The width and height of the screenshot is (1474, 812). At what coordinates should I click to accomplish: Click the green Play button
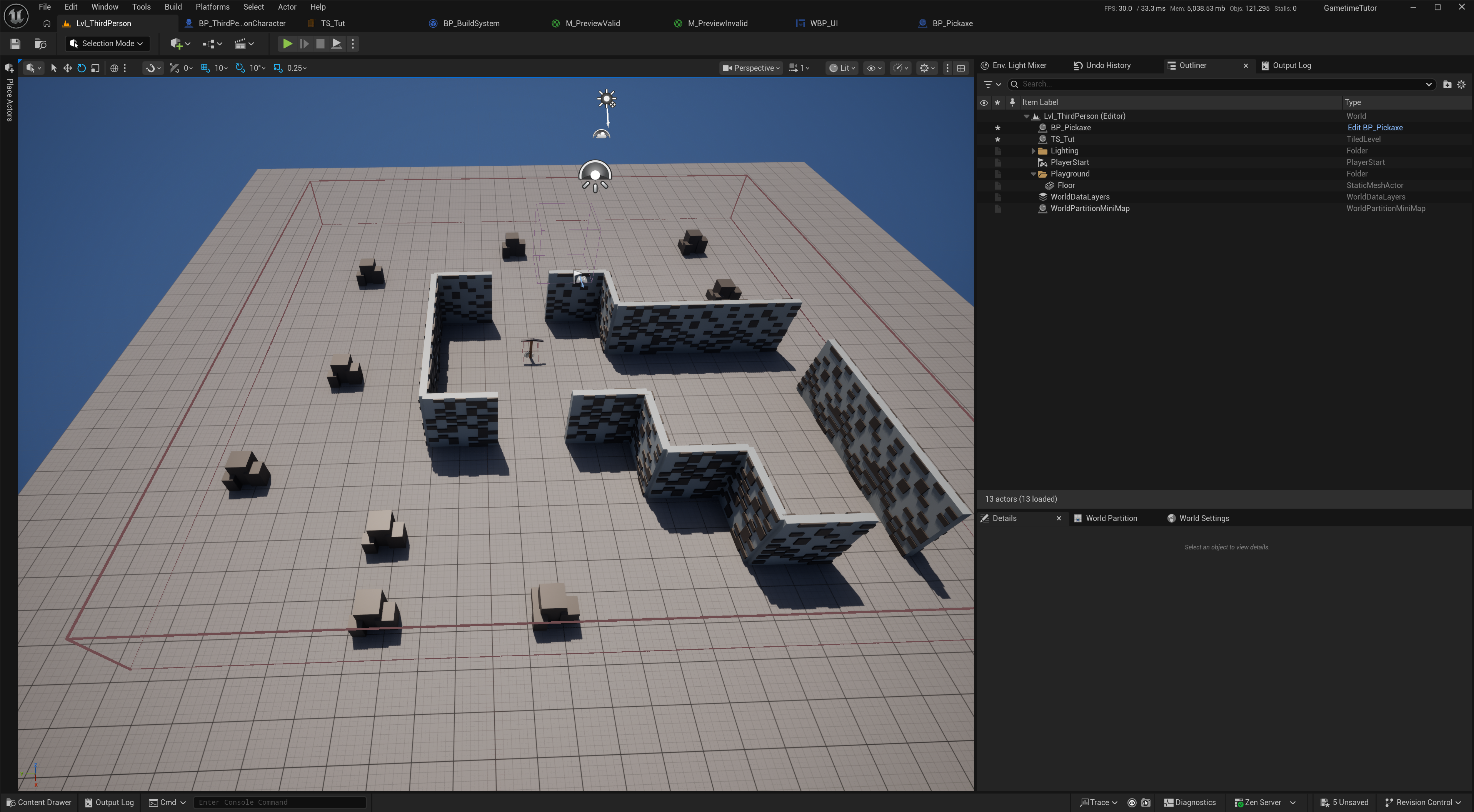click(287, 43)
